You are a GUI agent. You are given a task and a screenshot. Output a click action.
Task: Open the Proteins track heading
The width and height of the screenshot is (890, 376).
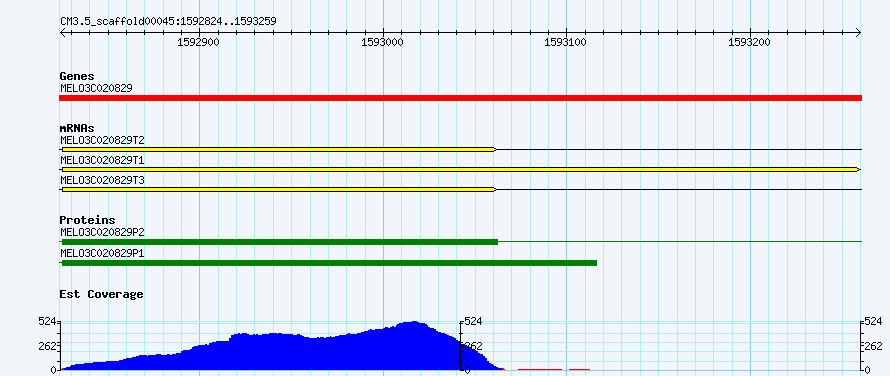click(87, 220)
